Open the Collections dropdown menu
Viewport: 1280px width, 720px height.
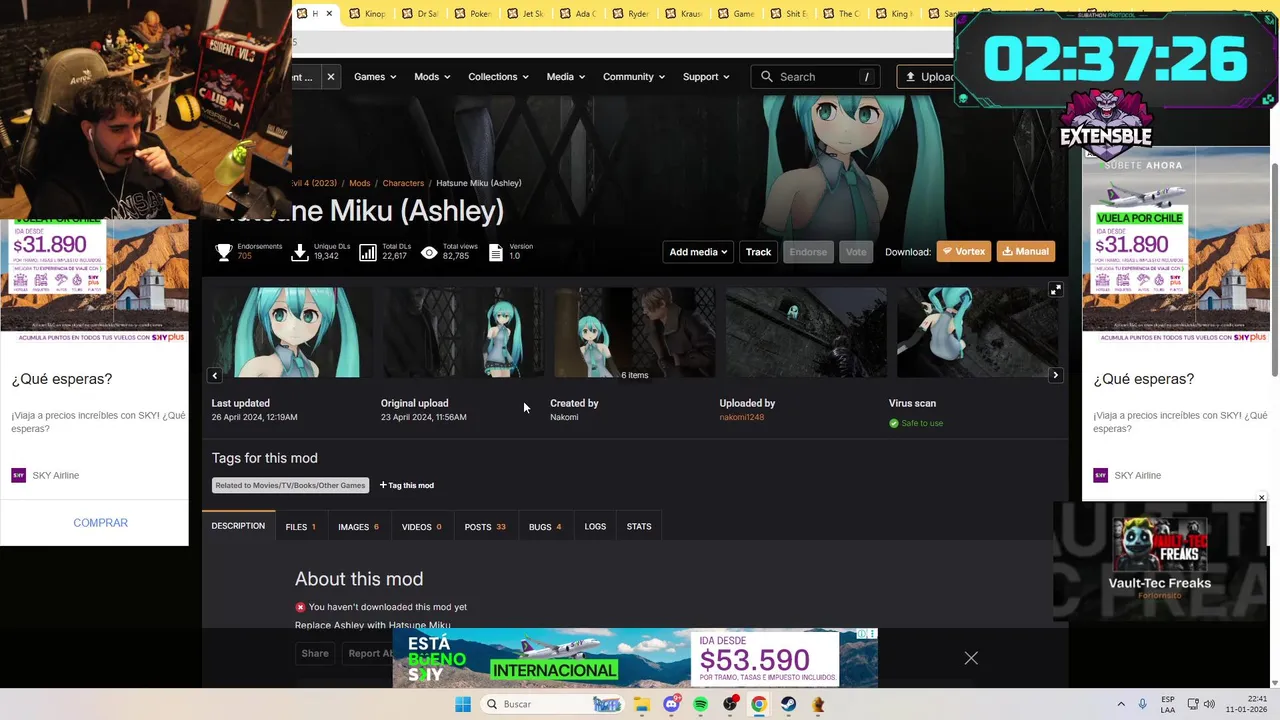(x=498, y=77)
